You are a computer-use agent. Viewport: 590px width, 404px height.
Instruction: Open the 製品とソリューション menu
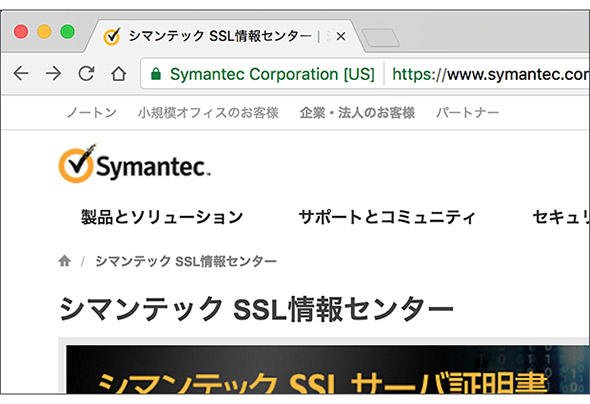162,217
